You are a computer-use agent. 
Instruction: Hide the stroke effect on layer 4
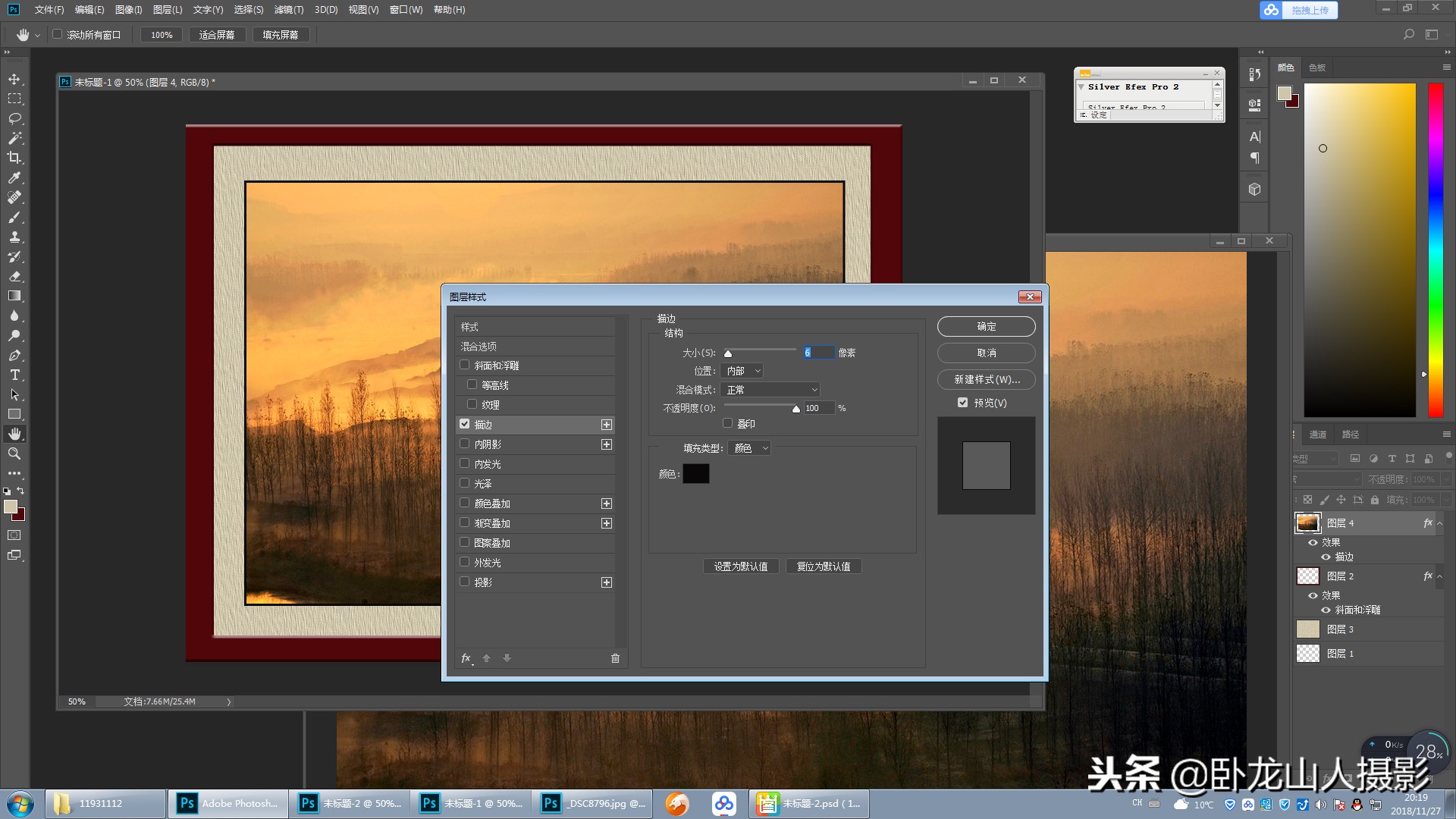point(1326,557)
